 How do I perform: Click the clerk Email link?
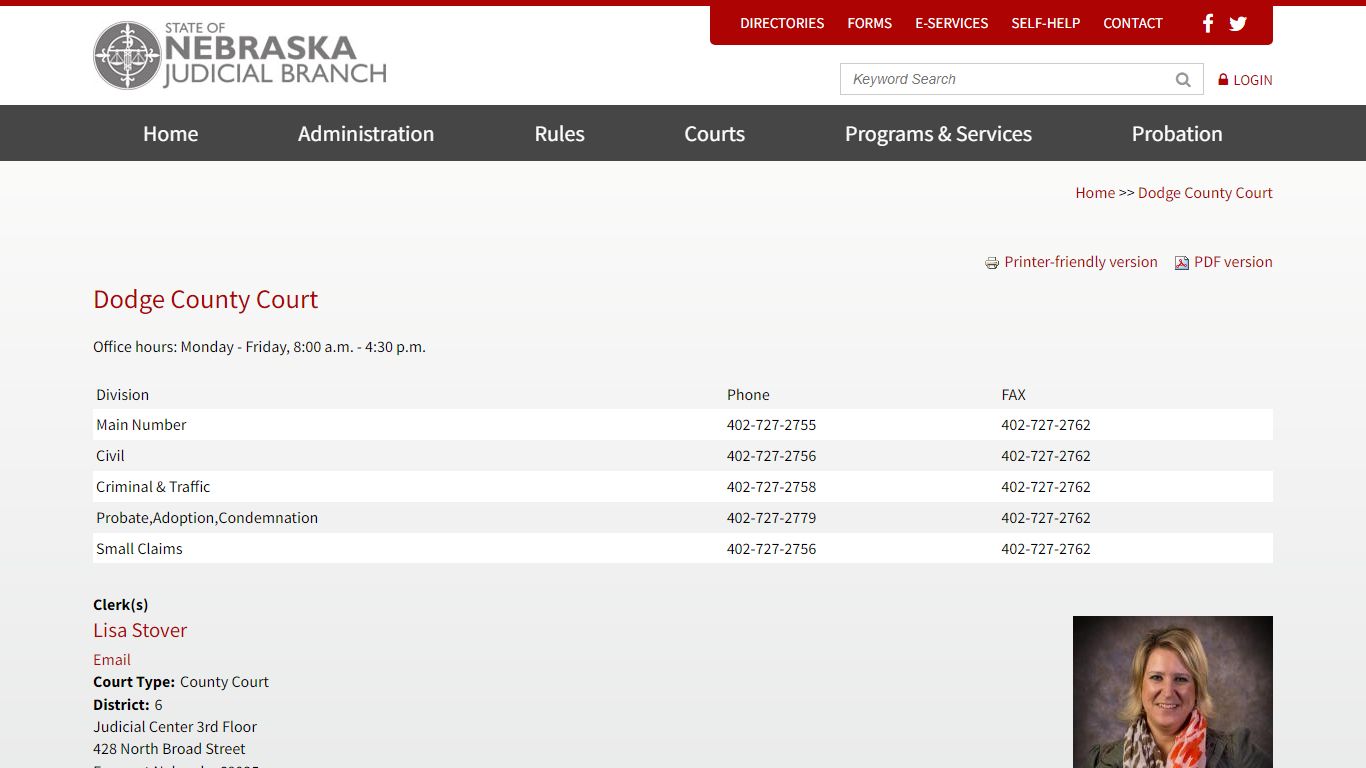[x=112, y=660]
